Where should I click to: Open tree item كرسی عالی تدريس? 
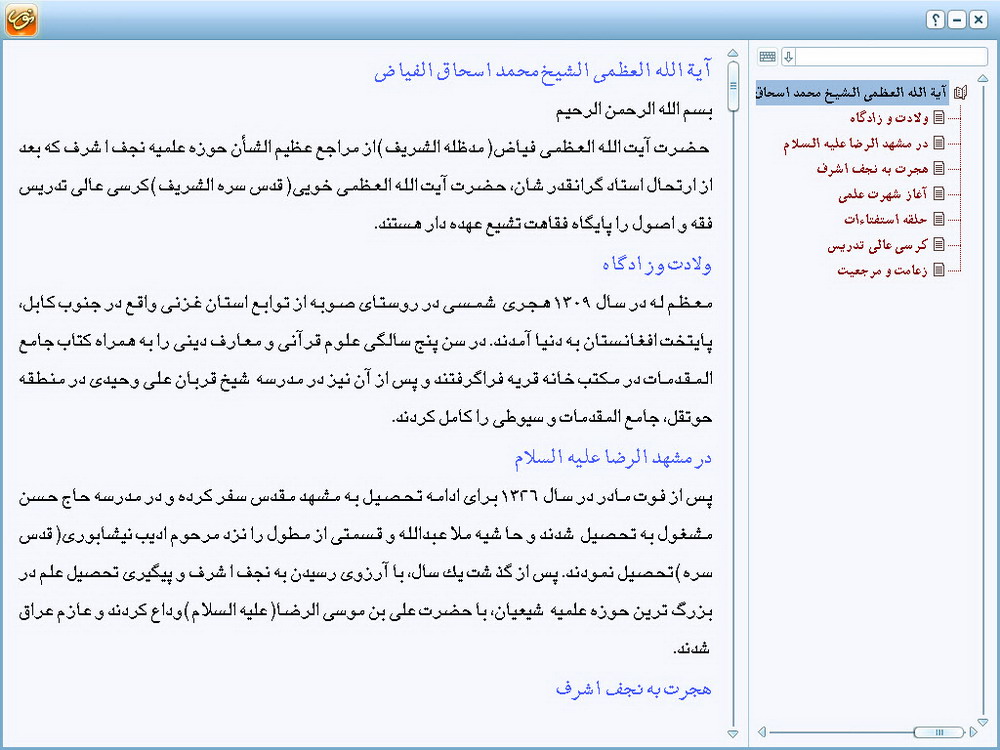[878, 244]
